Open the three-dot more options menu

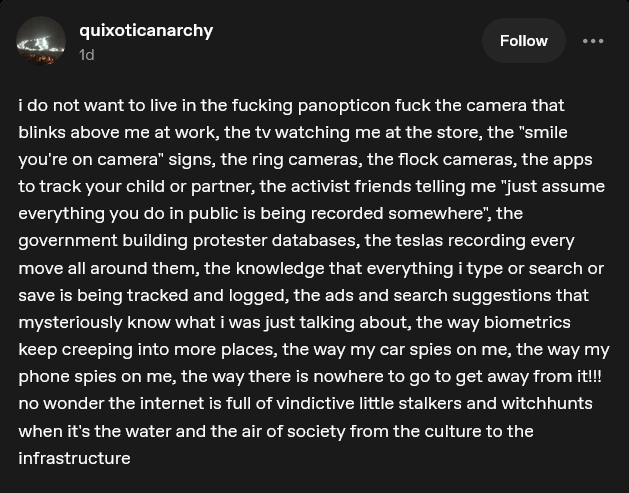click(593, 41)
